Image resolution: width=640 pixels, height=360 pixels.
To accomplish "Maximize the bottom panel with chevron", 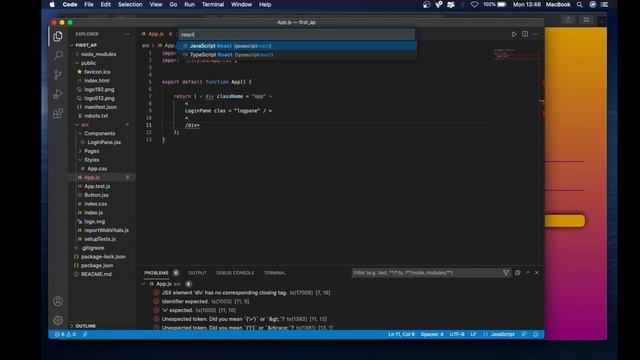I will click(528, 273).
